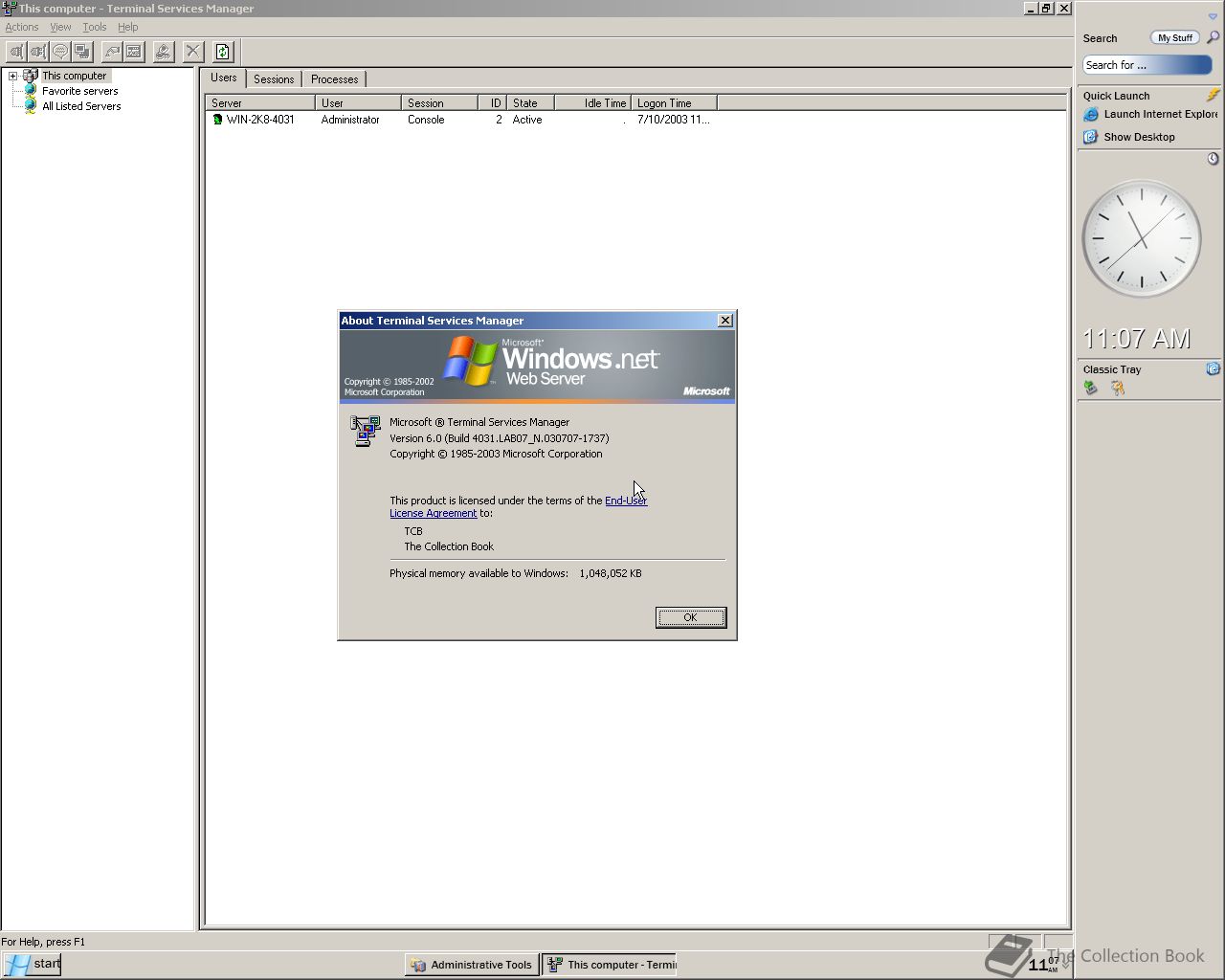Sort by the User column header
Screen dimensions: 1225x980
coord(358,102)
